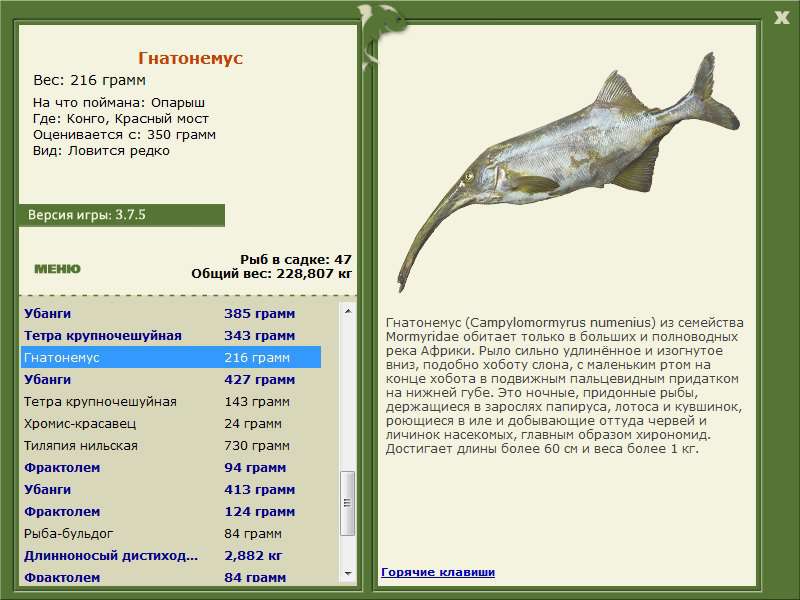The height and width of the screenshot is (600, 800).
Task: Select Тетра крупночешуйная 343 грамм row
Action: point(171,335)
